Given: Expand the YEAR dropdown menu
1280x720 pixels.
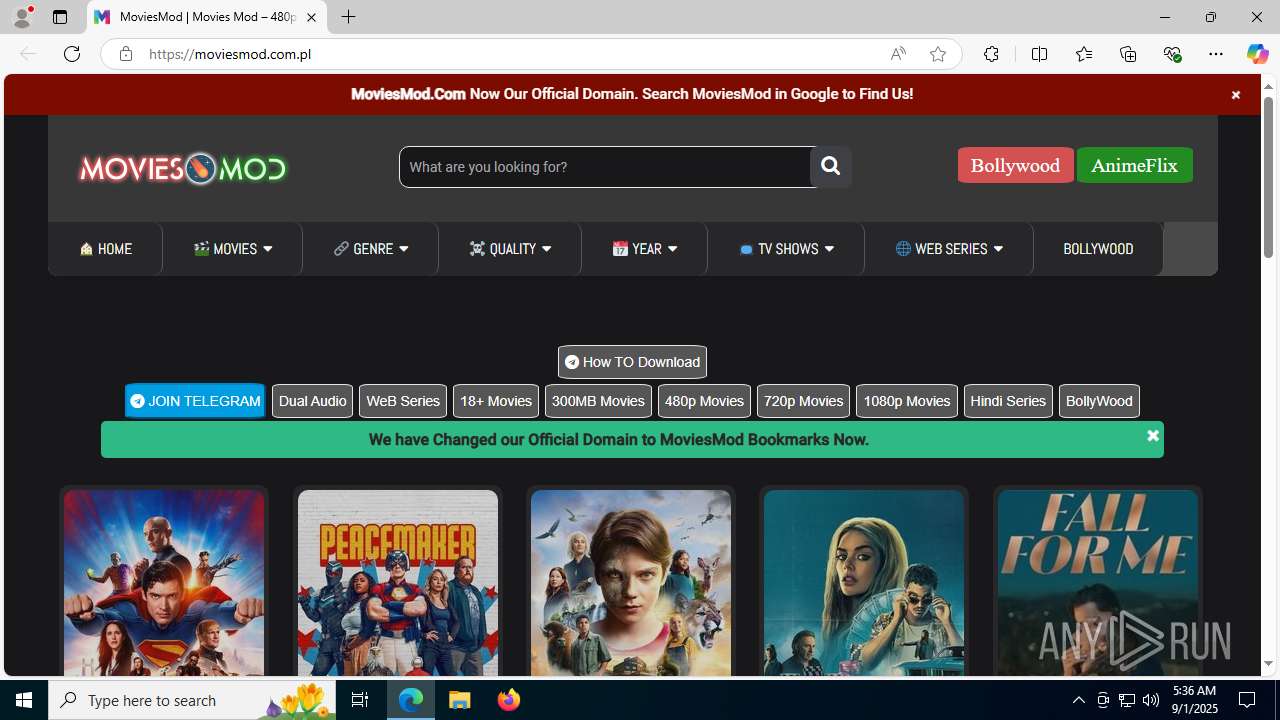Looking at the screenshot, I should pos(644,249).
